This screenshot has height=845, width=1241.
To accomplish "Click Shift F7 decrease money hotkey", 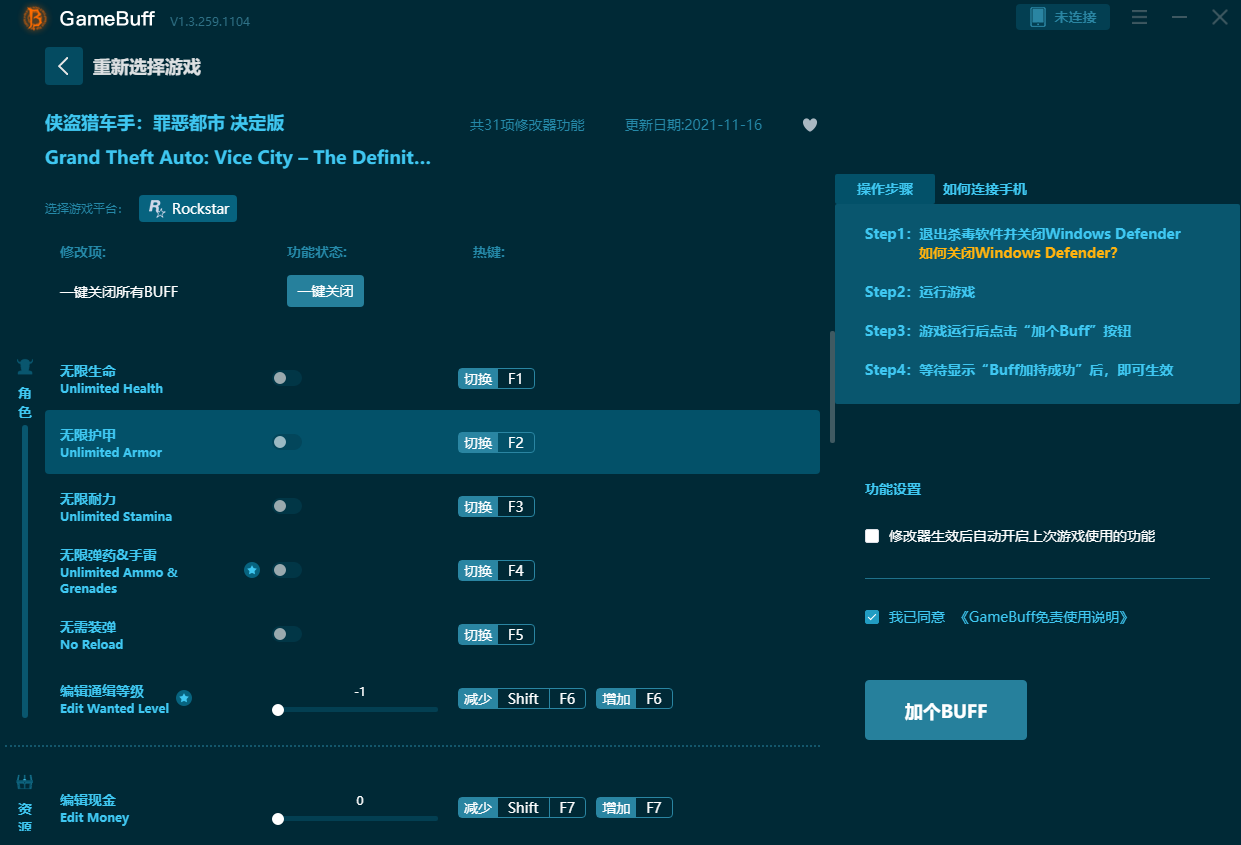I will [x=523, y=808].
